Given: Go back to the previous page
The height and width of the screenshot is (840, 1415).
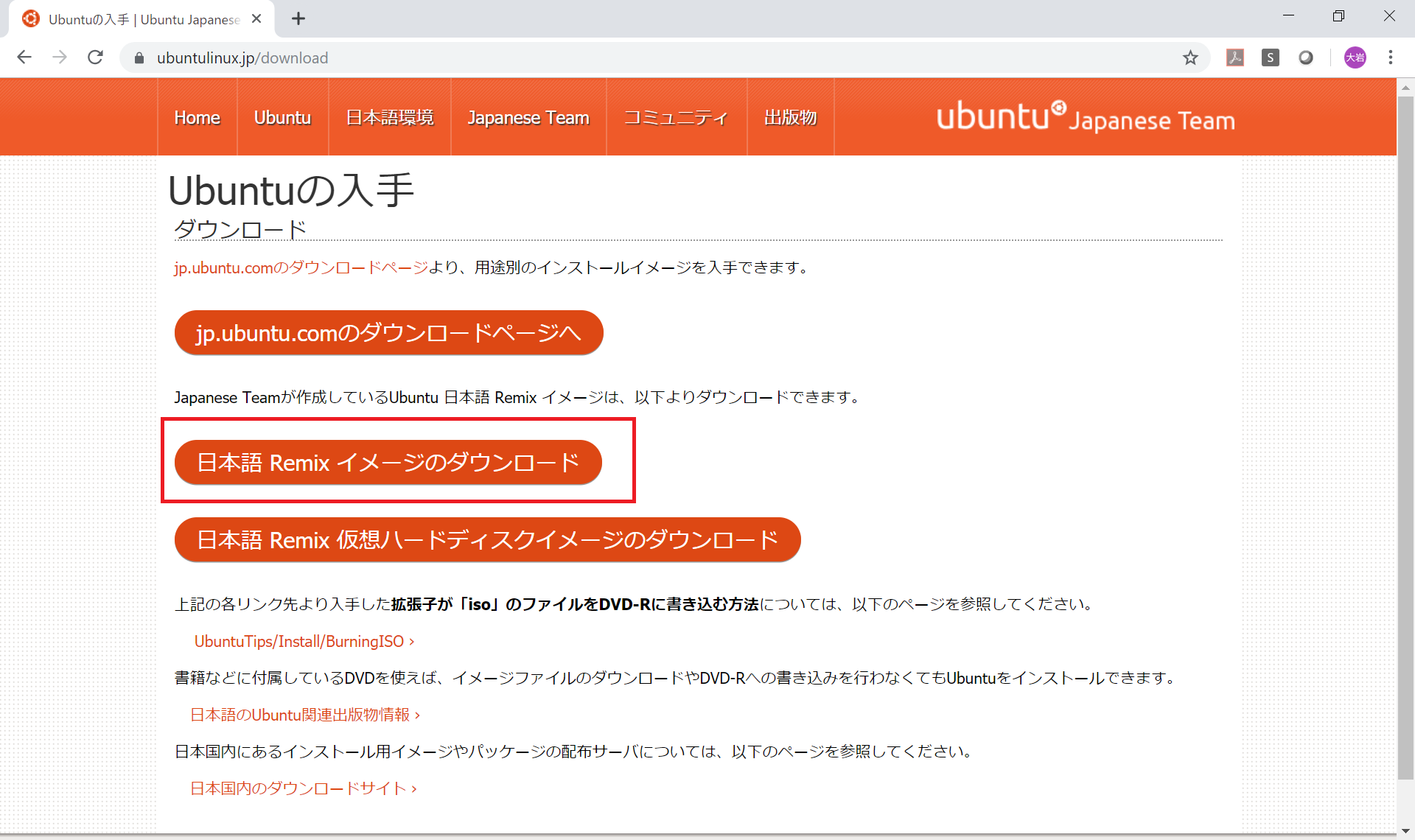Looking at the screenshot, I should point(24,57).
